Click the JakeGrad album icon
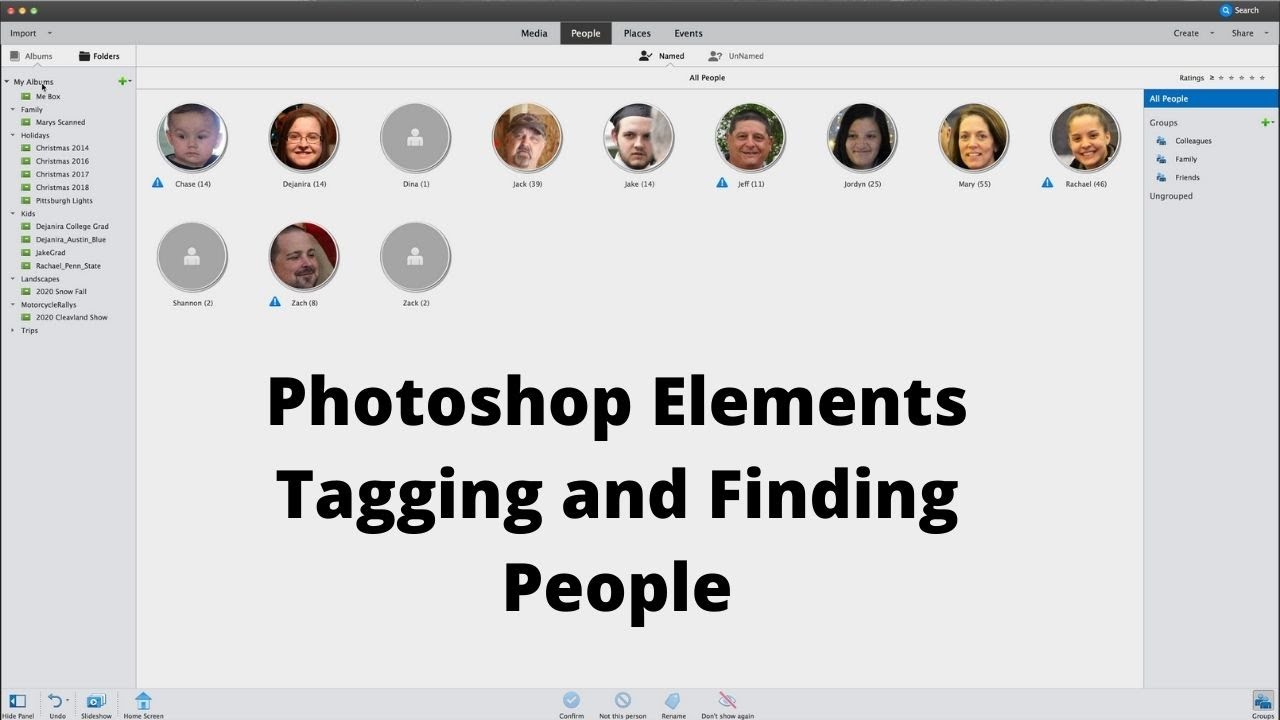1280x720 pixels. tap(26, 253)
